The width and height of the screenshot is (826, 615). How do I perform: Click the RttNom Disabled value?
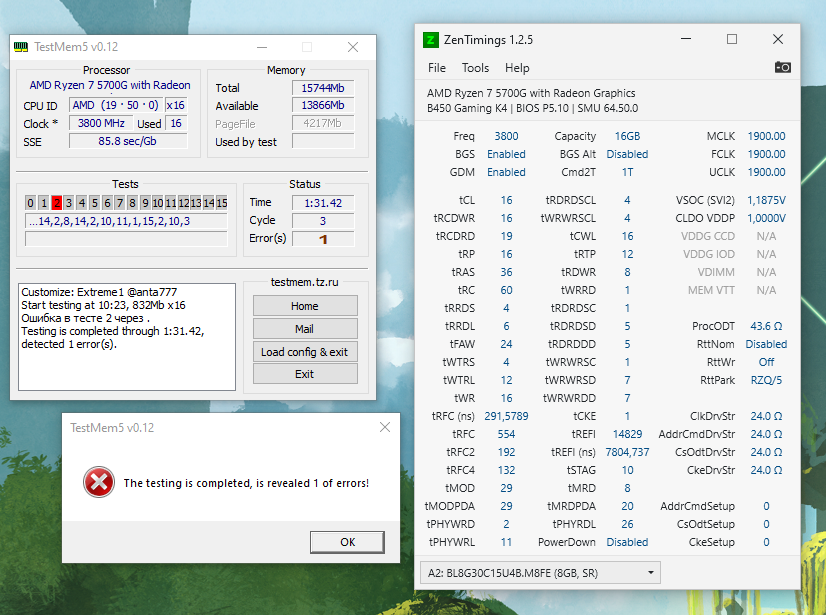[x=766, y=344]
